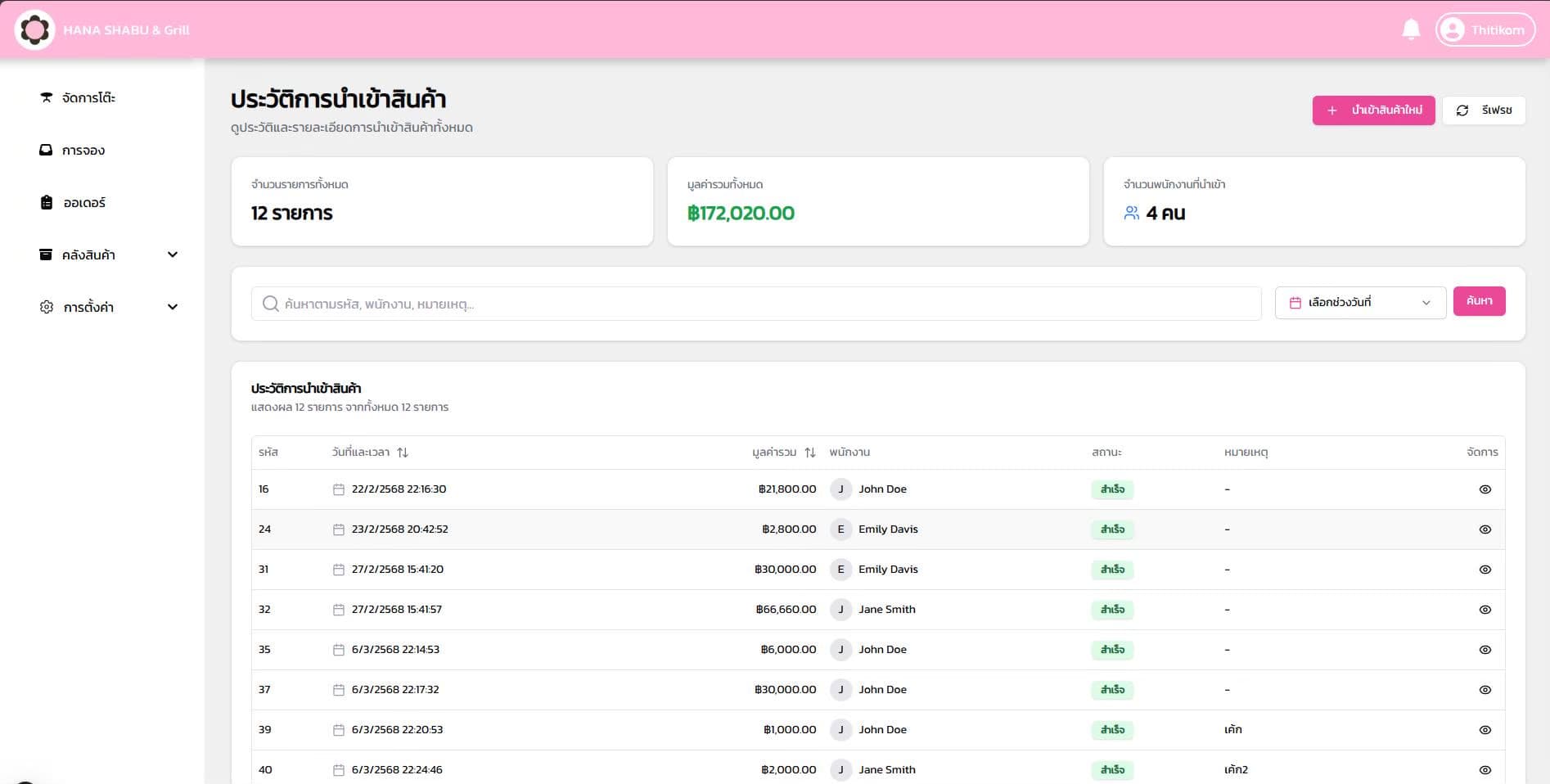Image resolution: width=1550 pixels, height=784 pixels.
Task: Go to จัดการโต๊ะ in the sidebar
Action: pyautogui.click(x=88, y=98)
